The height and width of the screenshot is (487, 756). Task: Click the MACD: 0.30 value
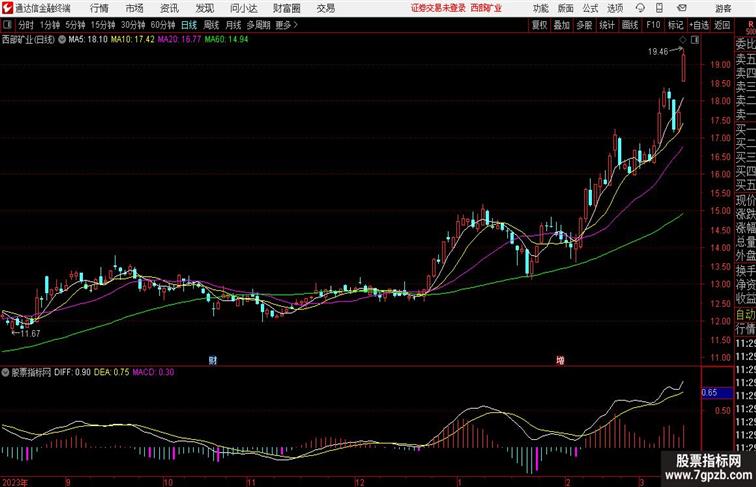(x=153, y=372)
